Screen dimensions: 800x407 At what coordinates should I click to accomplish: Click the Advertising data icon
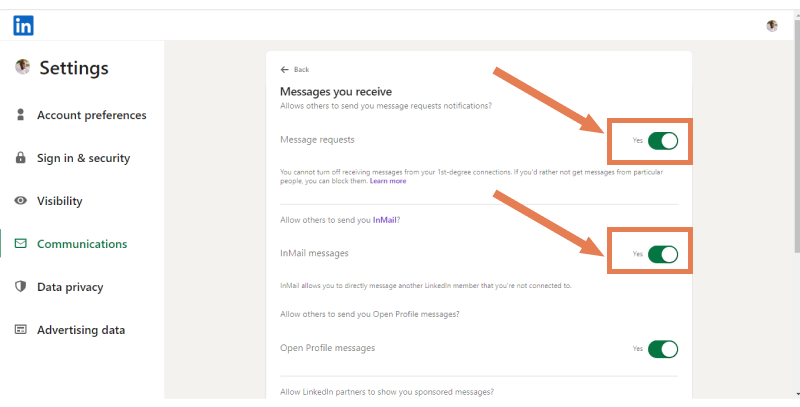tap(20, 329)
